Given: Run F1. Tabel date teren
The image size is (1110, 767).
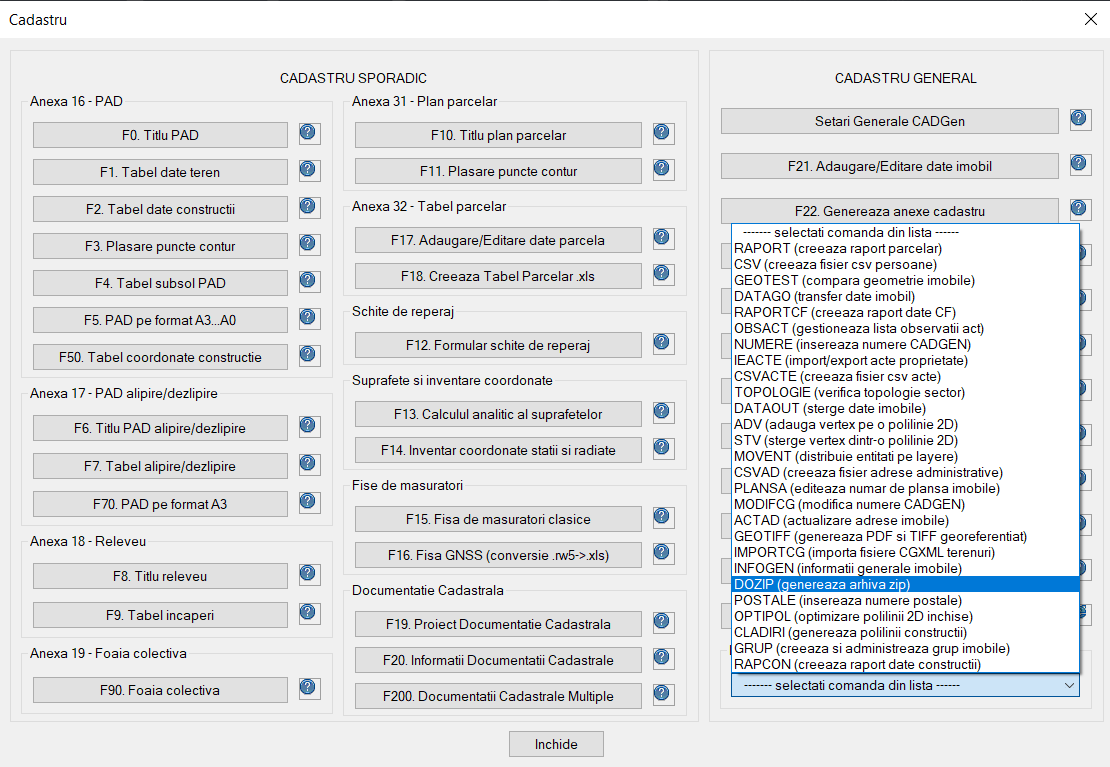Looking at the screenshot, I should (x=160, y=172).
